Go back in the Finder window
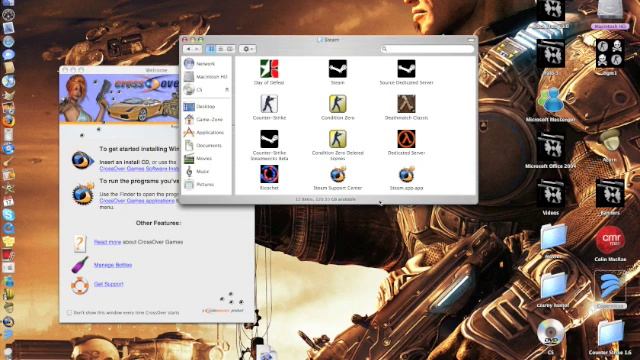The width and height of the screenshot is (640, 360). click(189, 49)
